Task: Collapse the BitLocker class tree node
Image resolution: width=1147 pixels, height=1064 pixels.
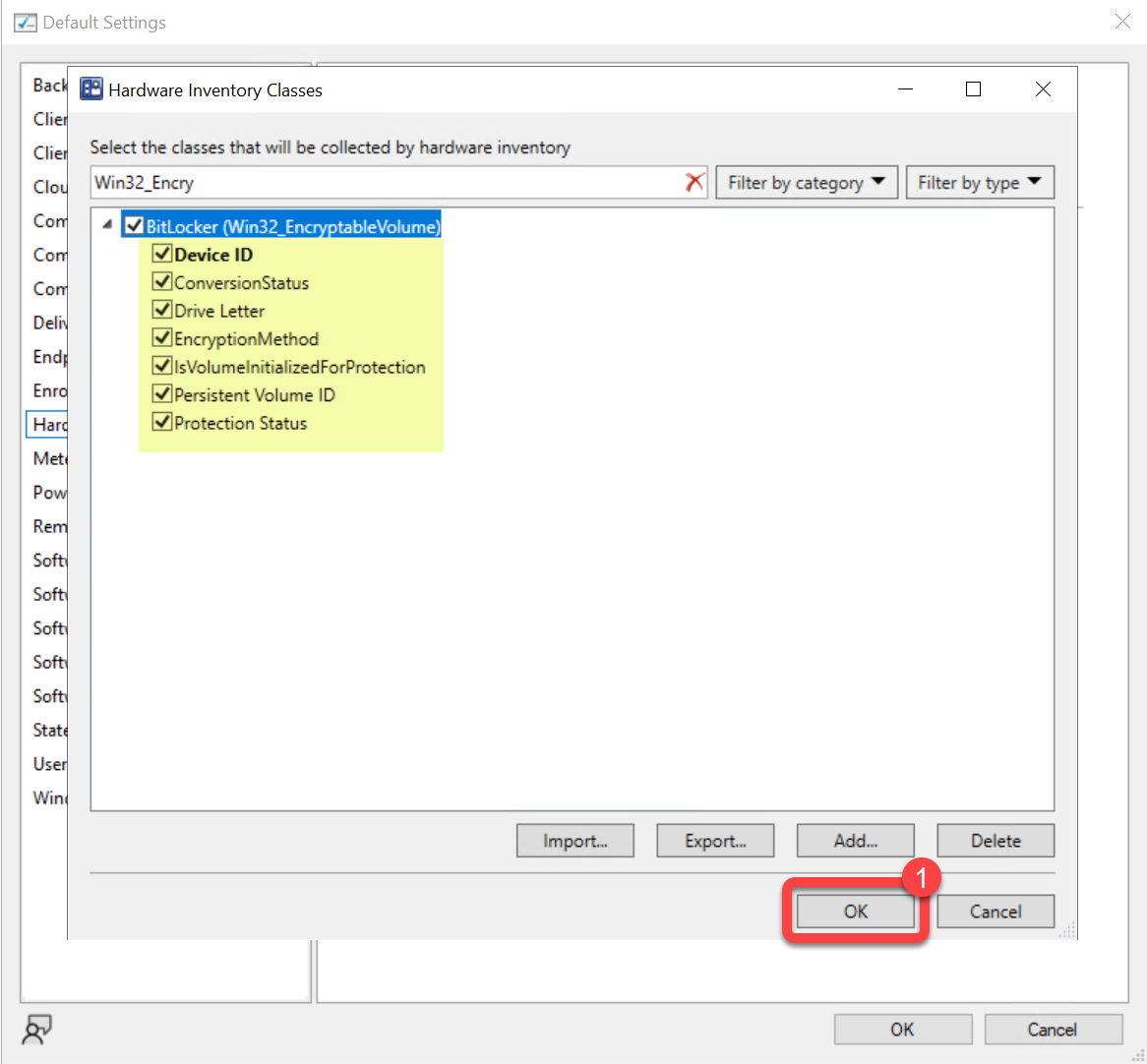Action: point(107,224)
